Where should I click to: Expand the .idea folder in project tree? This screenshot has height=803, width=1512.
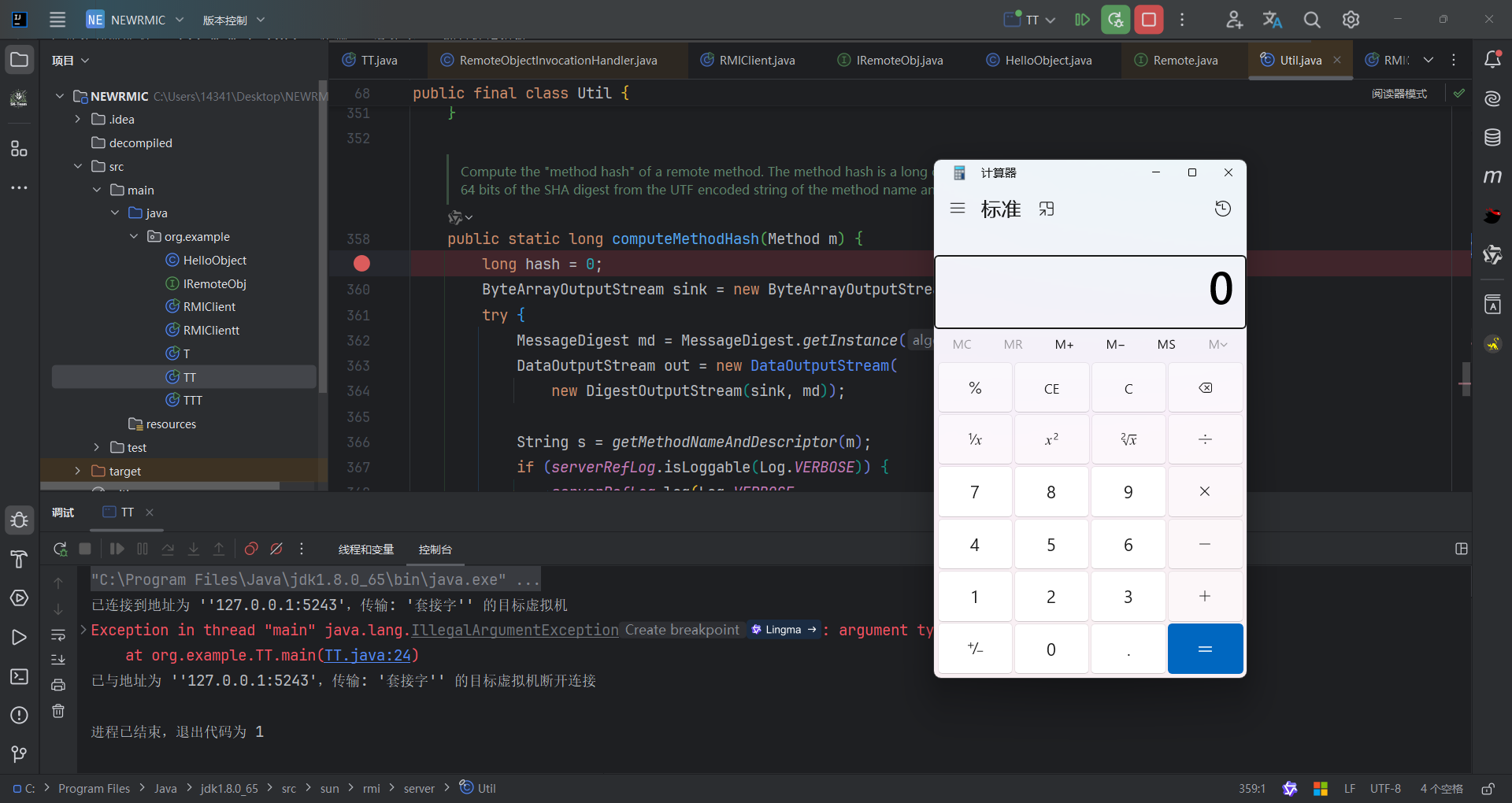[77, 119]
